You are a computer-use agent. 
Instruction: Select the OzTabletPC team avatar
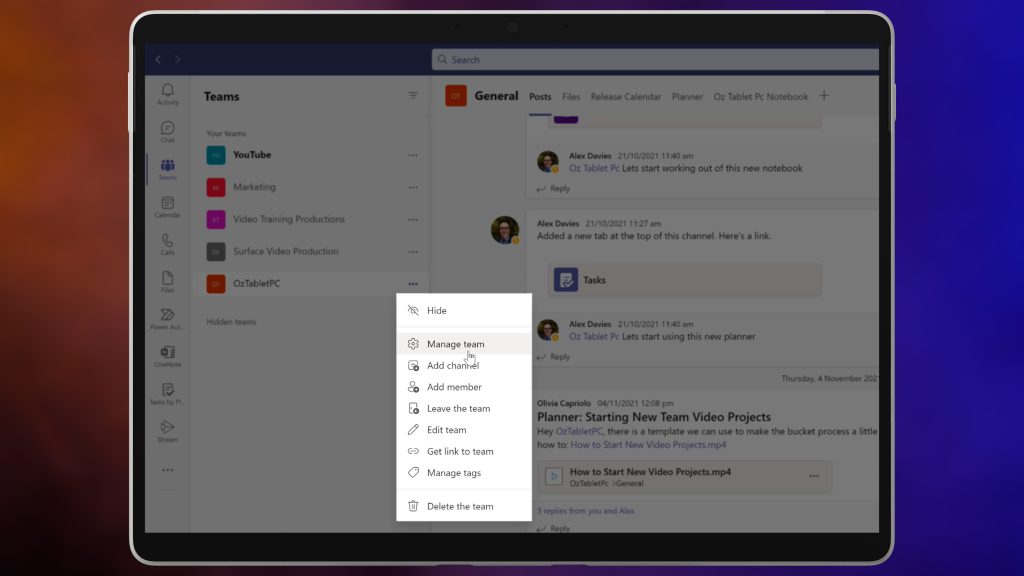tap(216, 283)
